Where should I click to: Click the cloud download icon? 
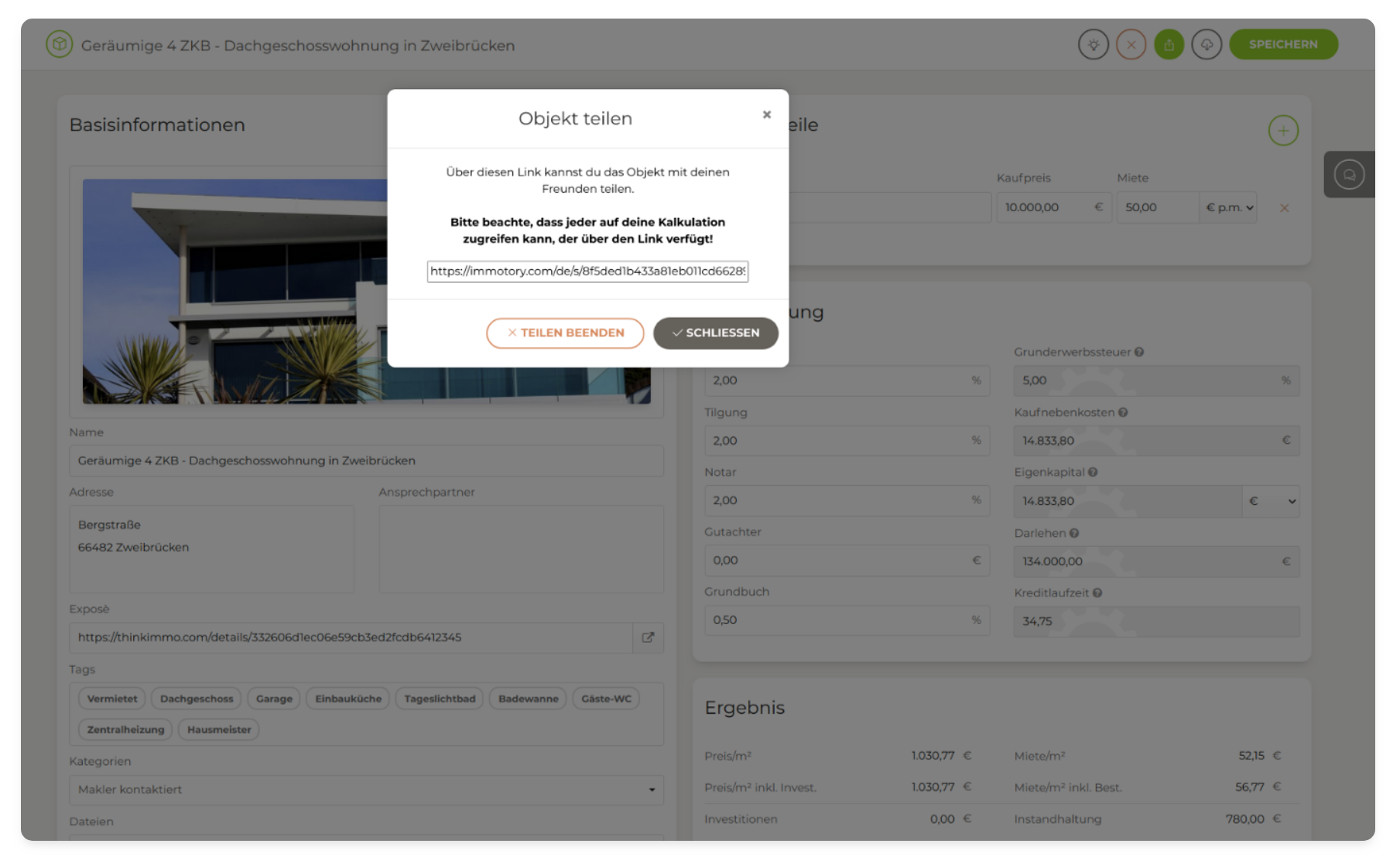pos(1207,45)
